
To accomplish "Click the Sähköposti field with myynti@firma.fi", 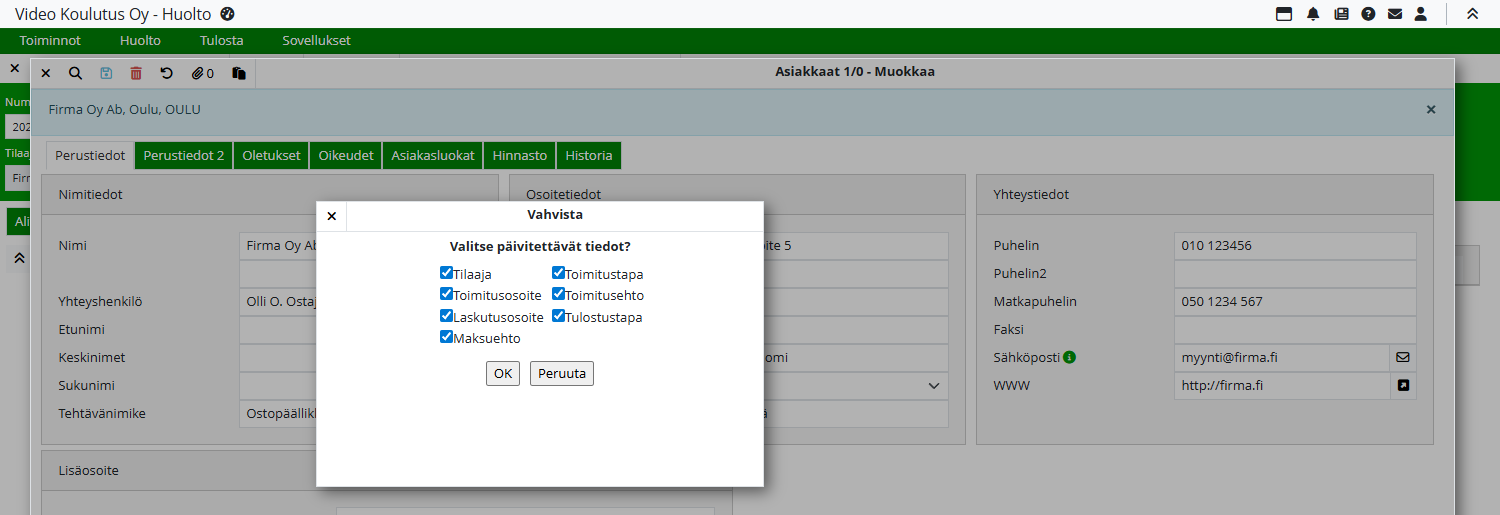I will tap(1282, 357).
